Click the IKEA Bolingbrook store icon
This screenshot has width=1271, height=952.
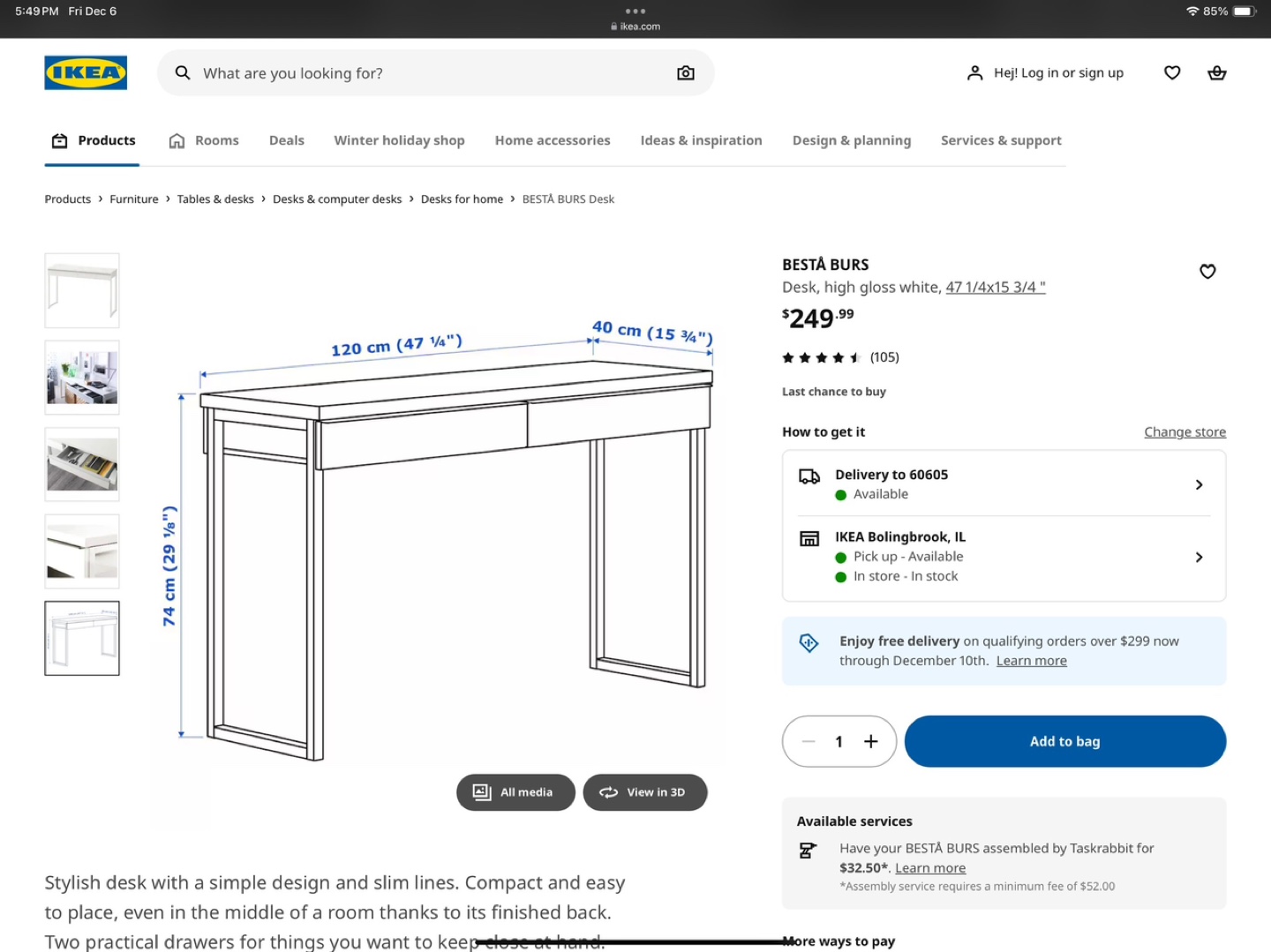(809, 538)
